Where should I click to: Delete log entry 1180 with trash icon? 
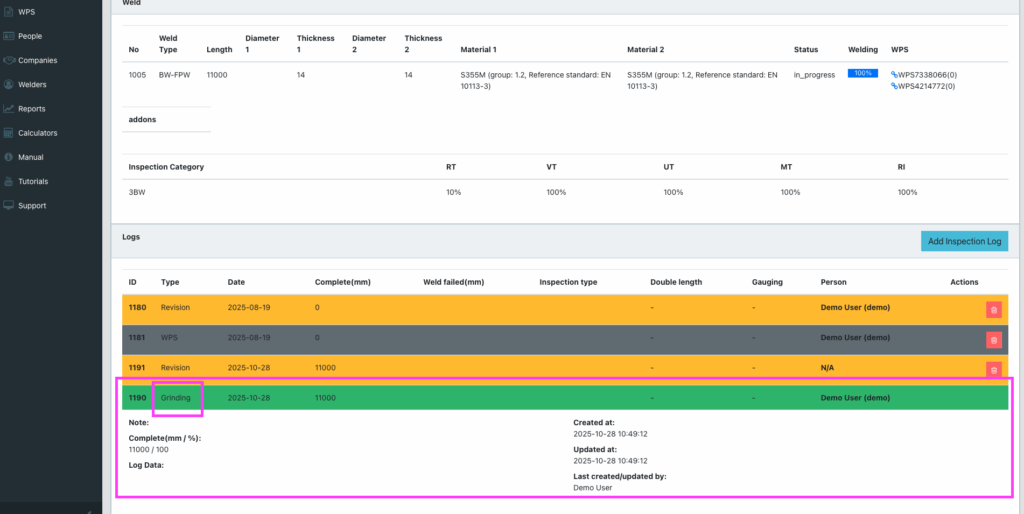pyautogui.click(x=993, y=309)
